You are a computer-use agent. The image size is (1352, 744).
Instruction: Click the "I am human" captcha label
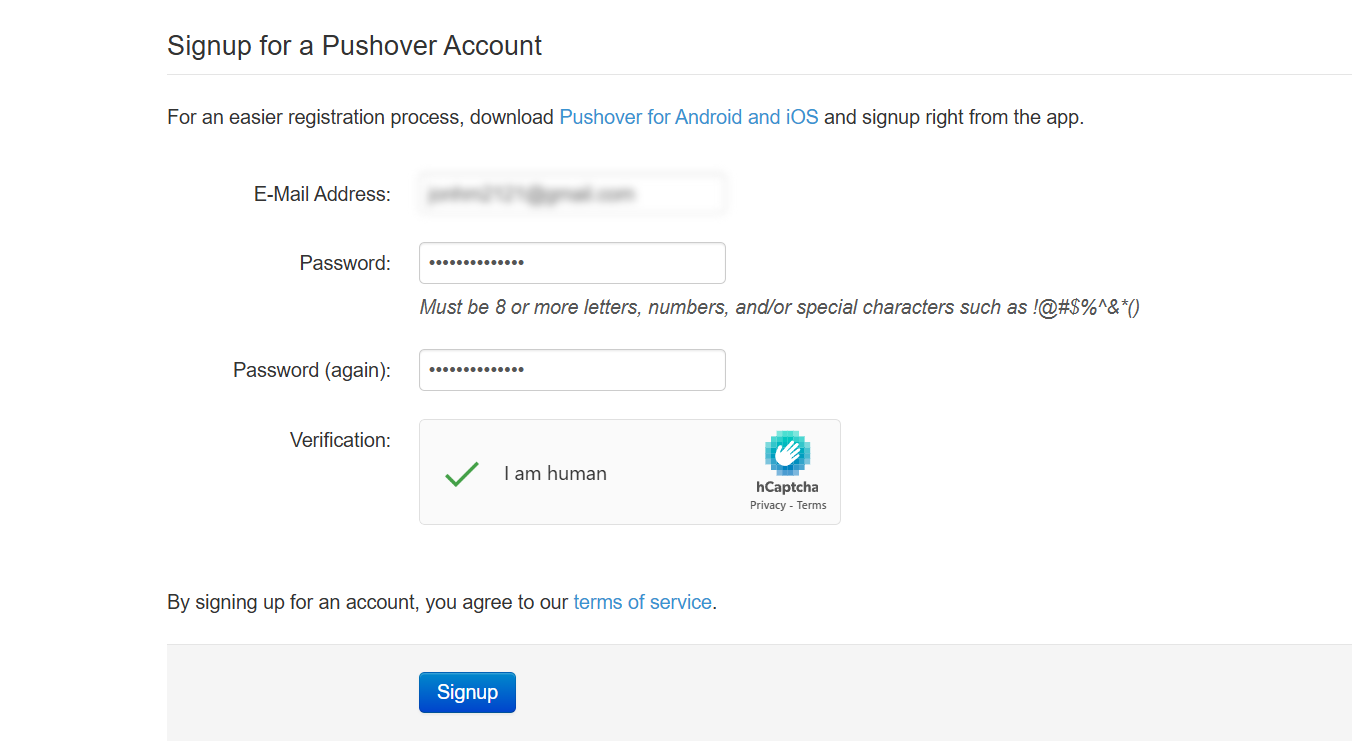(555, 474)
